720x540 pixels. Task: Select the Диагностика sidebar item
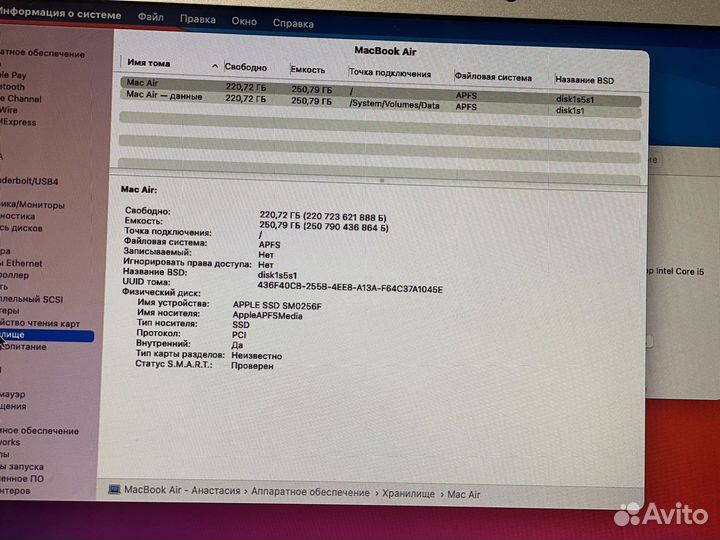(x=17, y=216)
